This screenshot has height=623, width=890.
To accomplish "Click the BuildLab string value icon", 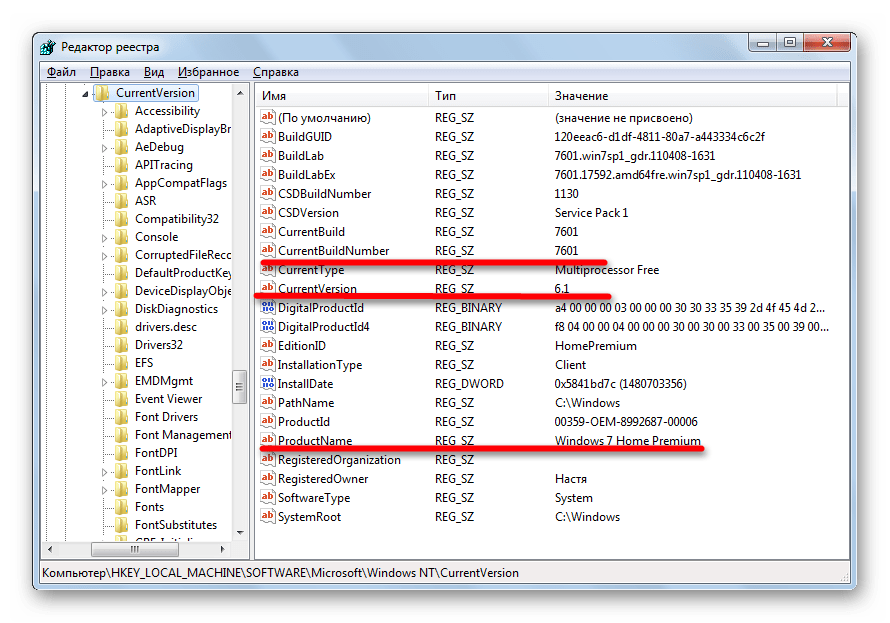I will pyautogui.click(x=267, y=155).
